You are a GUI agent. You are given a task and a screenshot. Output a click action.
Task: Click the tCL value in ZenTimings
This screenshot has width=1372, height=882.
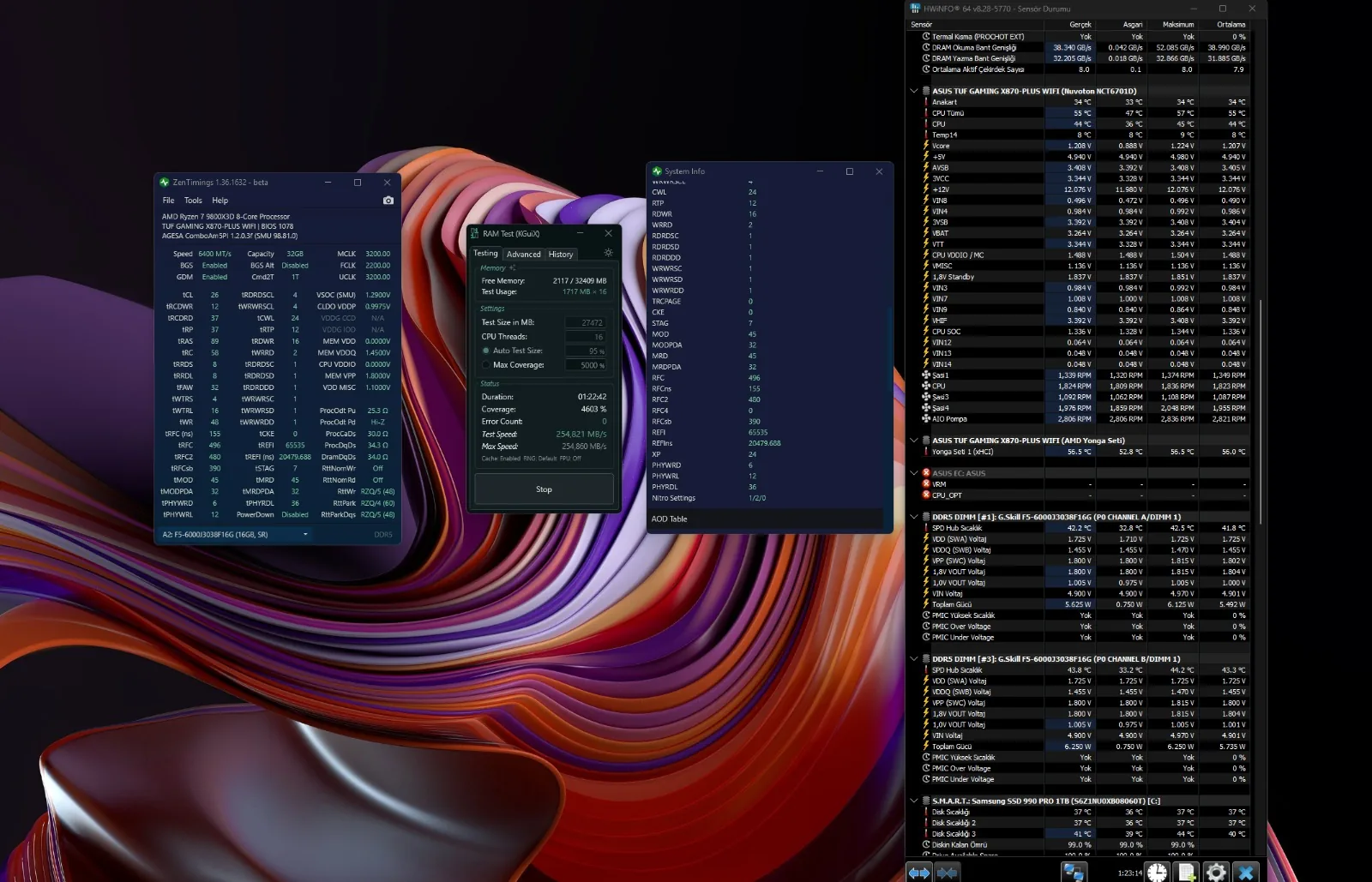[x=214, y=295]
